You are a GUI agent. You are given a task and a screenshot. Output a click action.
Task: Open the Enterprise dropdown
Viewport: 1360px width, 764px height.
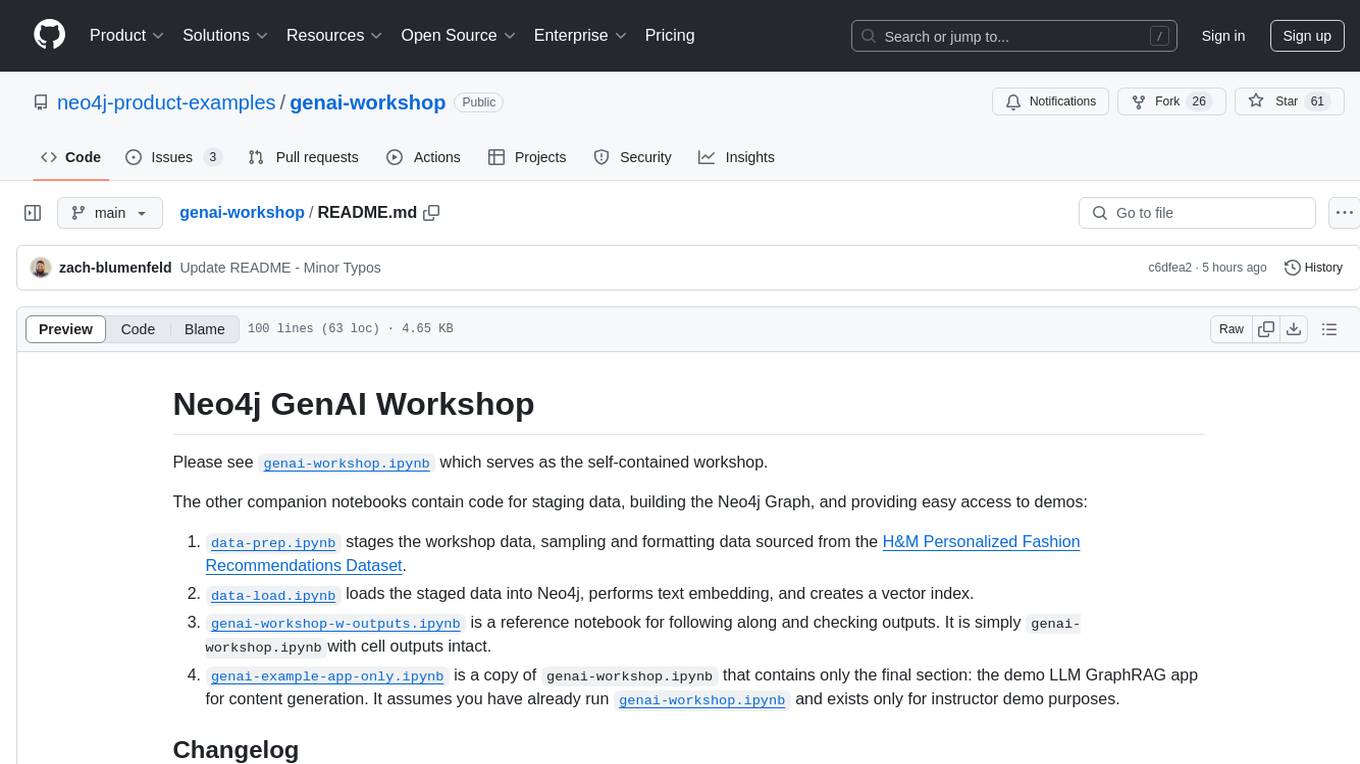pos(580,35)
